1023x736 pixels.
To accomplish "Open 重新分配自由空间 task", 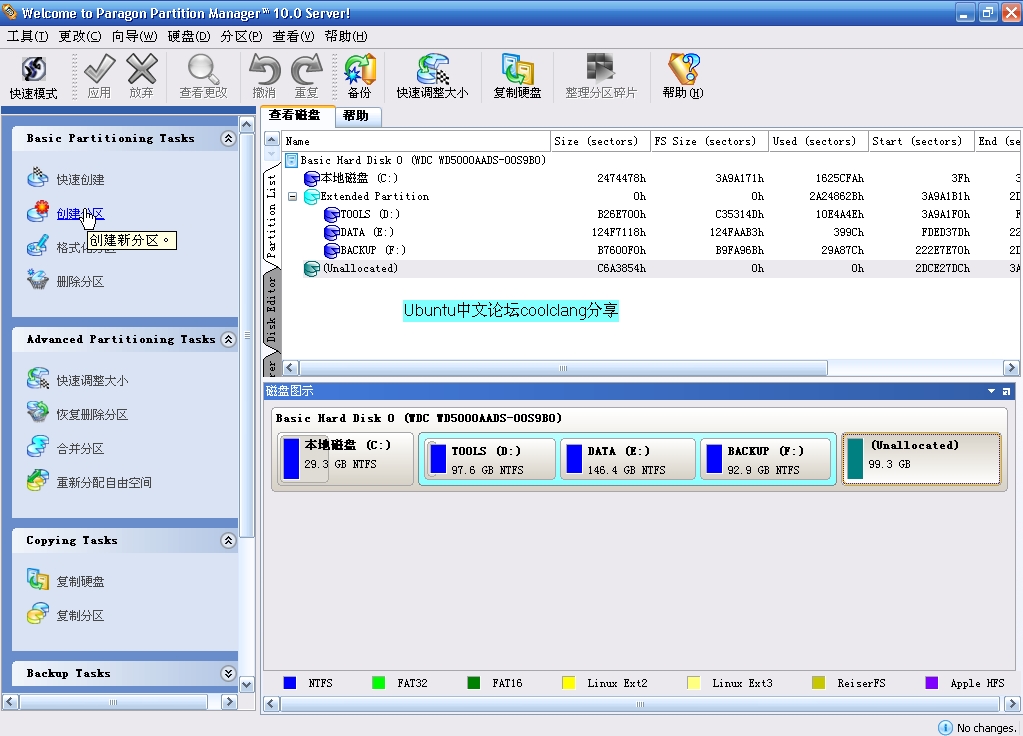I will tap(104, 482).
